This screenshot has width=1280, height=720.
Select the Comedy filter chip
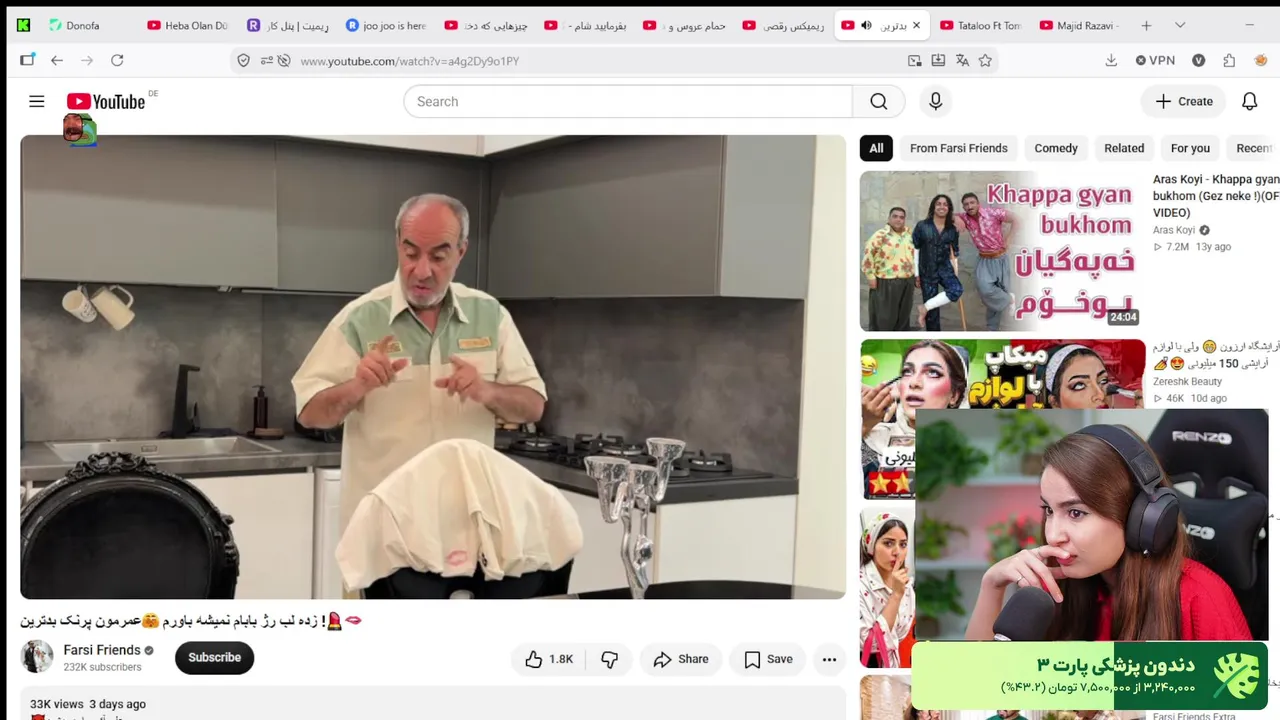[1056, 148]
